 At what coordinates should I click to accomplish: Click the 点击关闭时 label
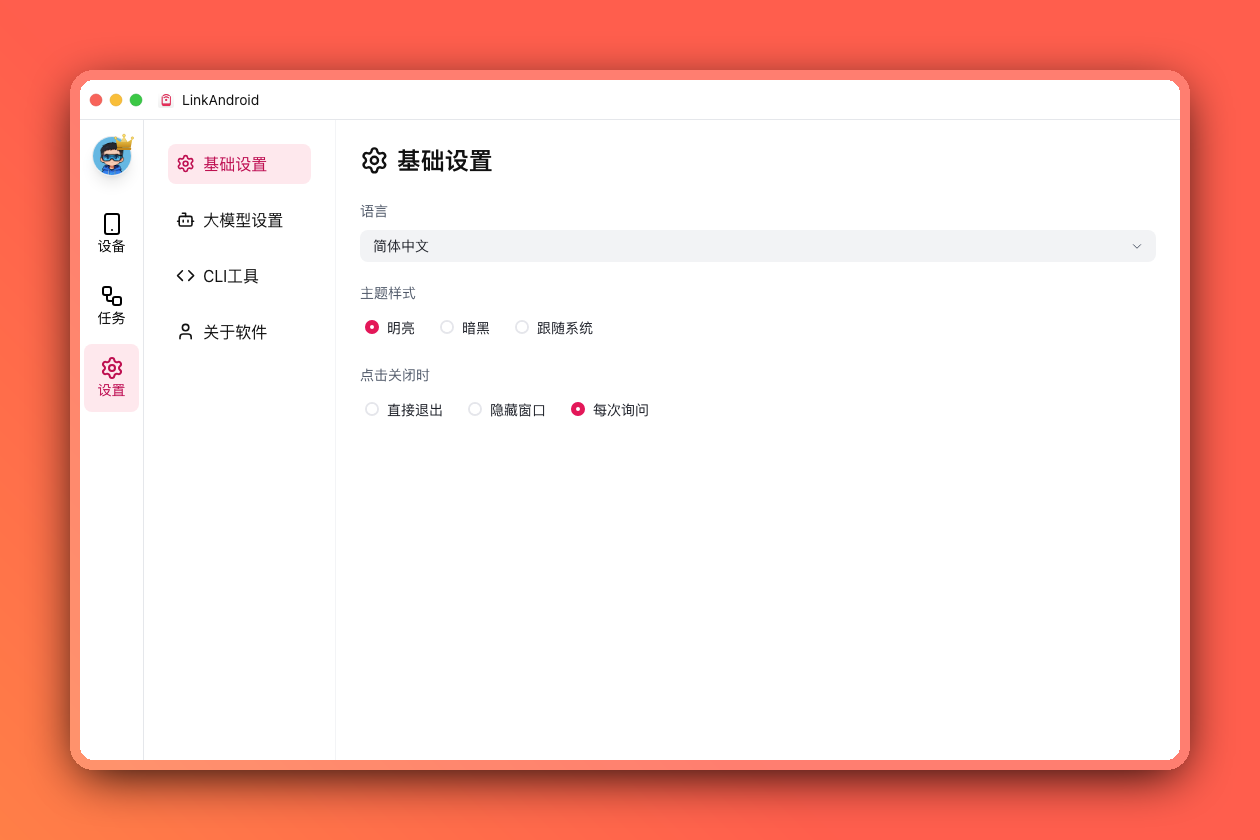tap(395, 375)
